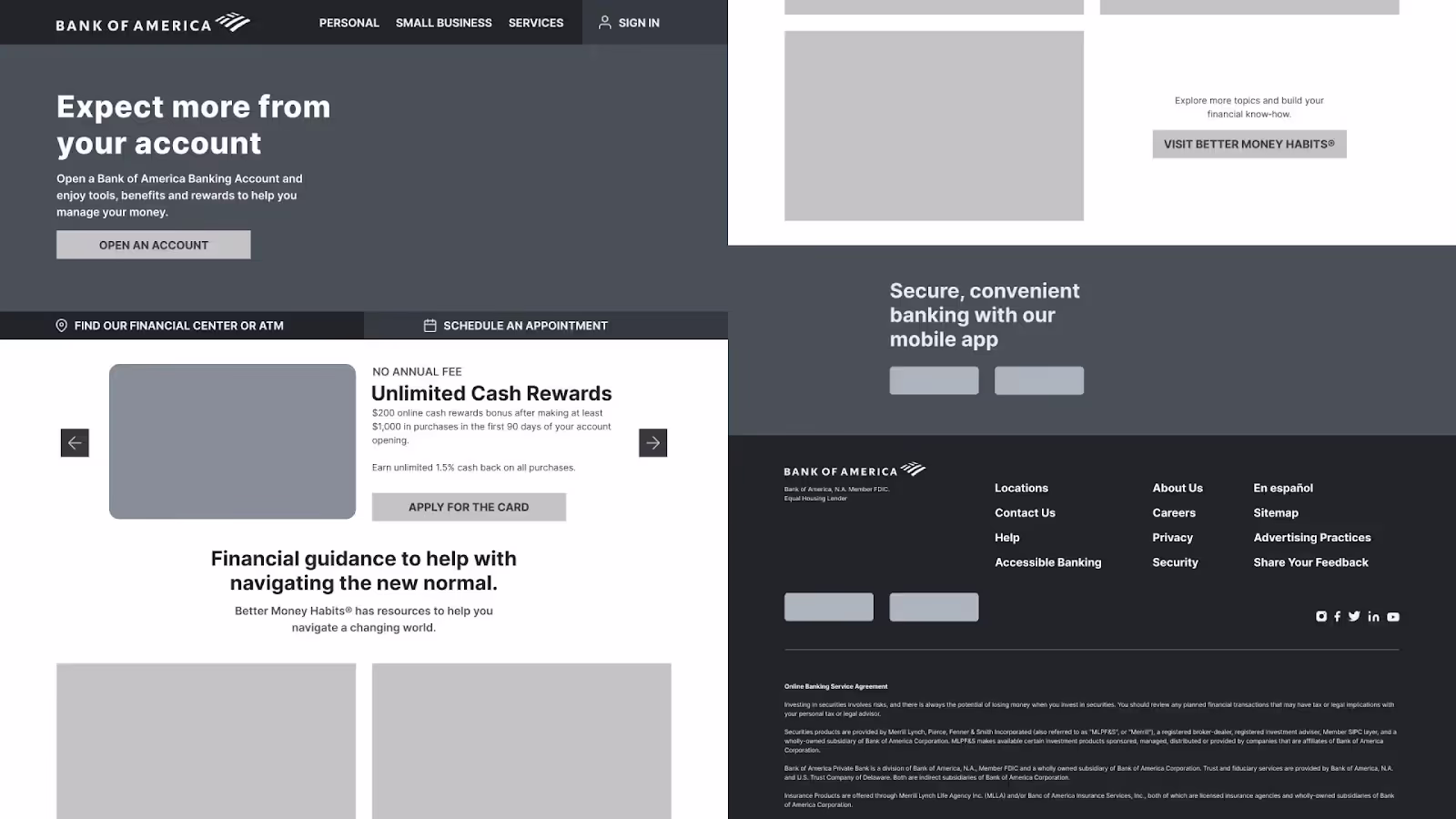1456x819 pixels.
Task: Click the Visit Better Money Habits button
Action: 1249,144
